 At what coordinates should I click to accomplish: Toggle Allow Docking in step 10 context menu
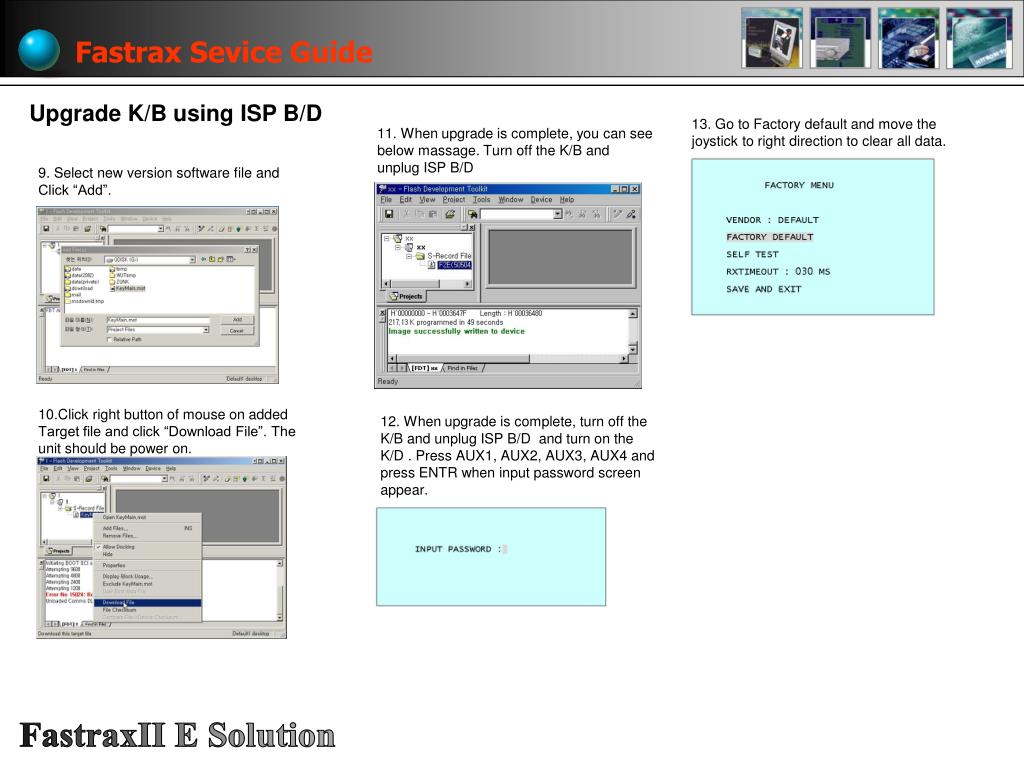click(148, 547)
